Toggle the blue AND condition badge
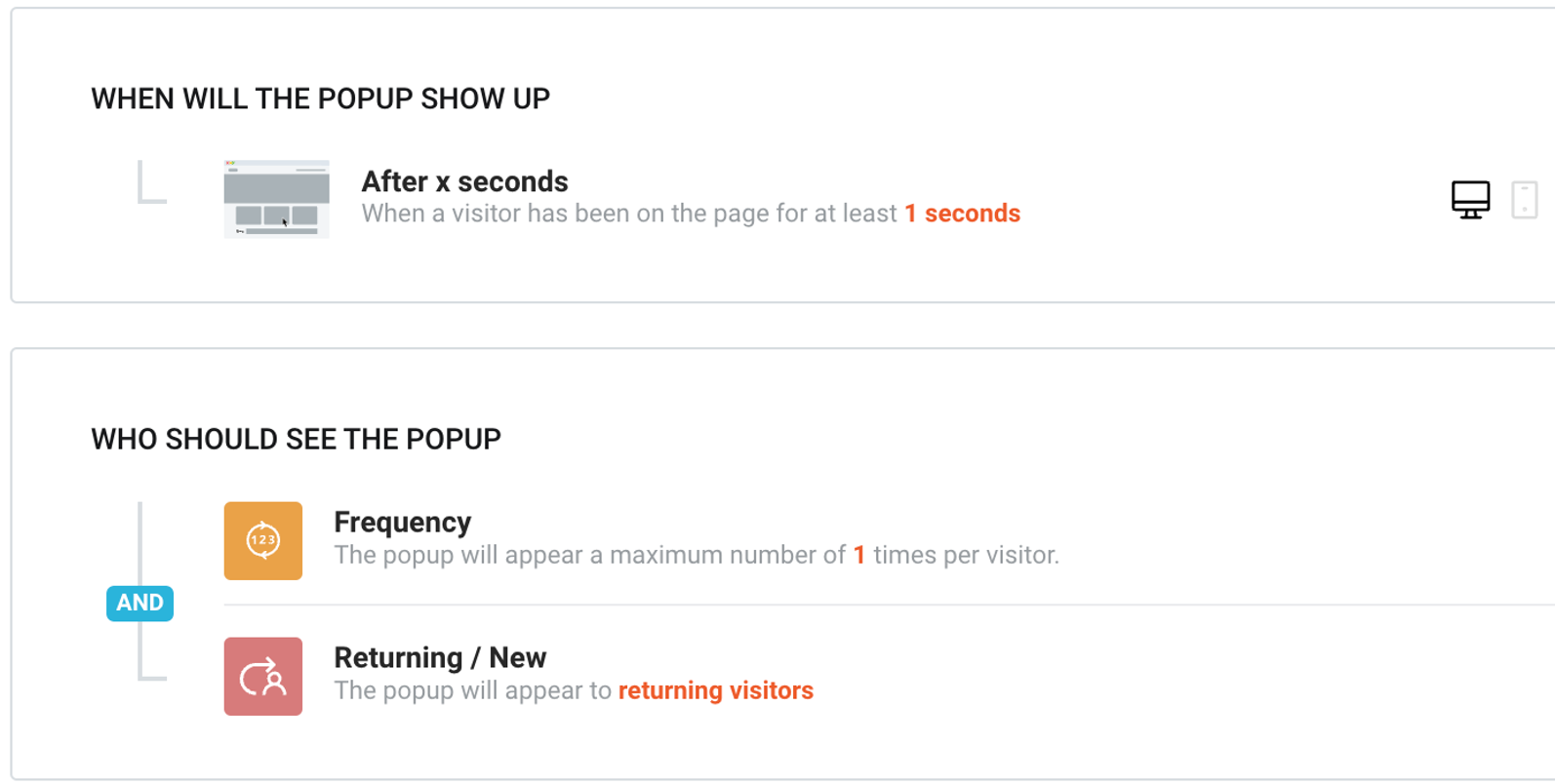The image size is (1555, 784). pos(140,603)
